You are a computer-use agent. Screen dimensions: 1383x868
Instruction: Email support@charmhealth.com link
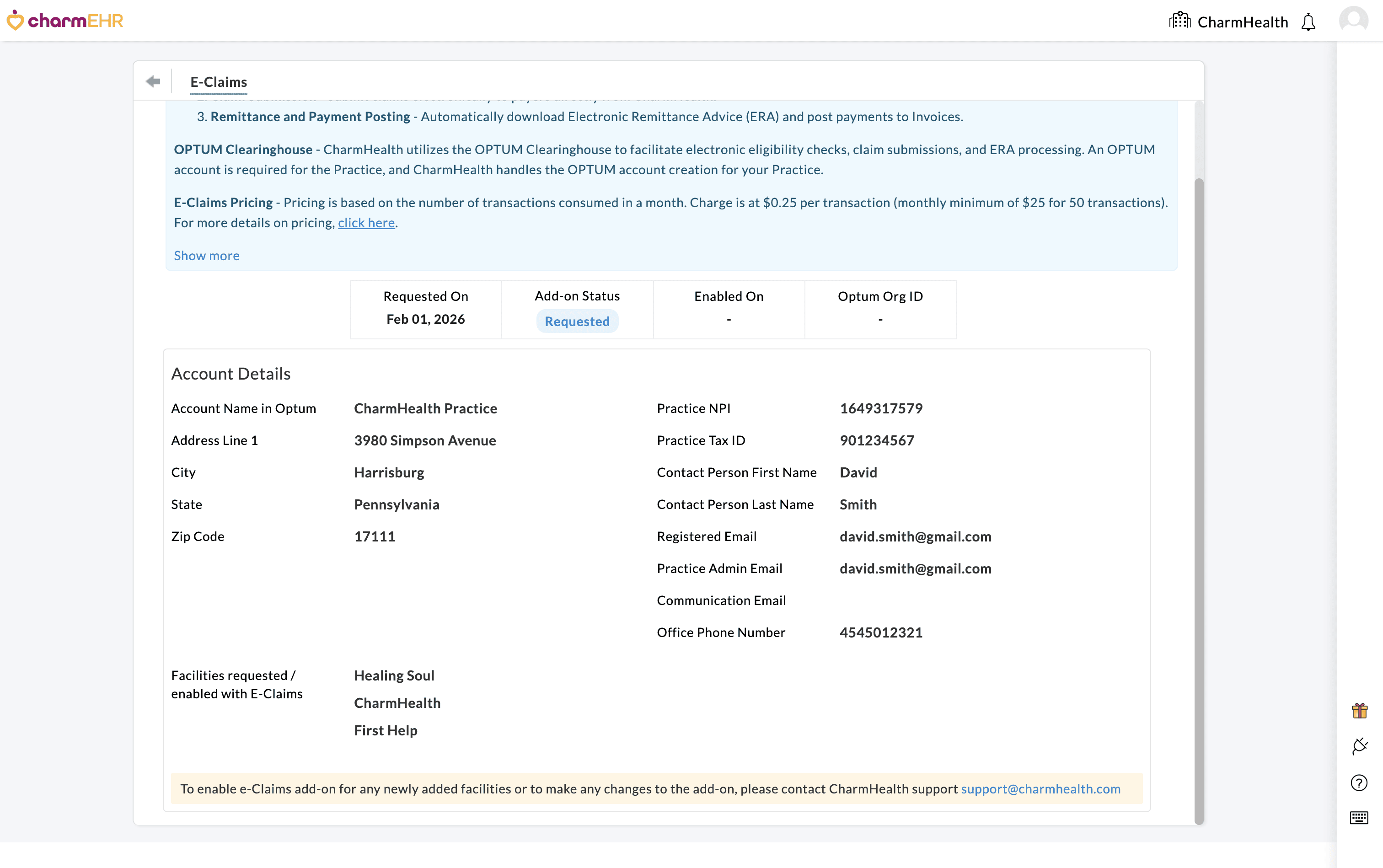click(1040, 789)
